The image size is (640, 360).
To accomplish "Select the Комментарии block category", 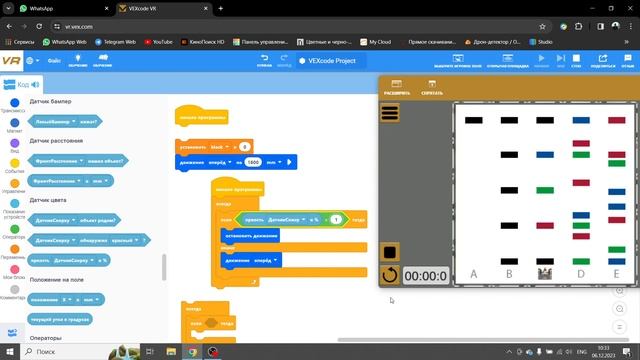I will tap(14, 292).
